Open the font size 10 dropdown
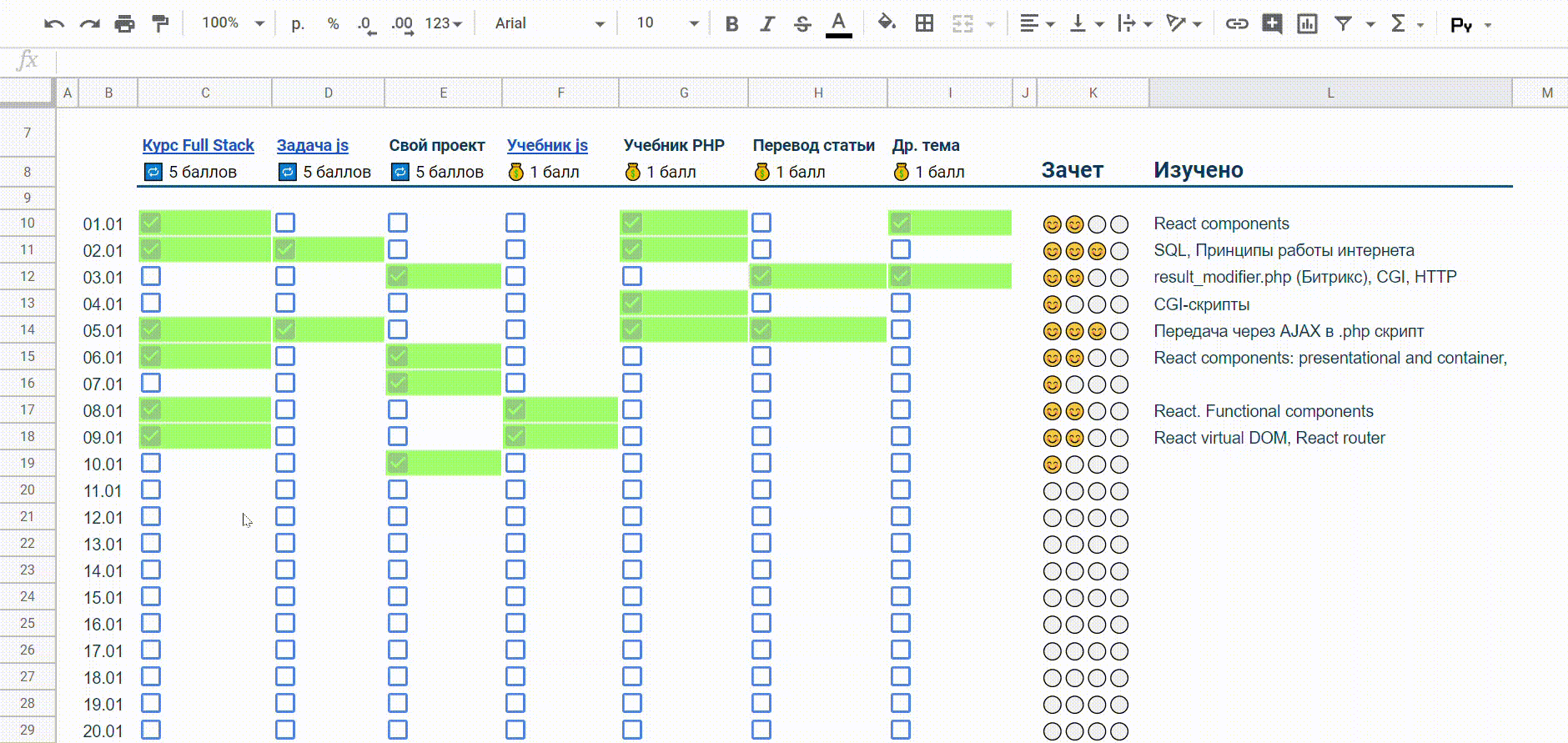The image size is (1568, 743). (667, 23)
